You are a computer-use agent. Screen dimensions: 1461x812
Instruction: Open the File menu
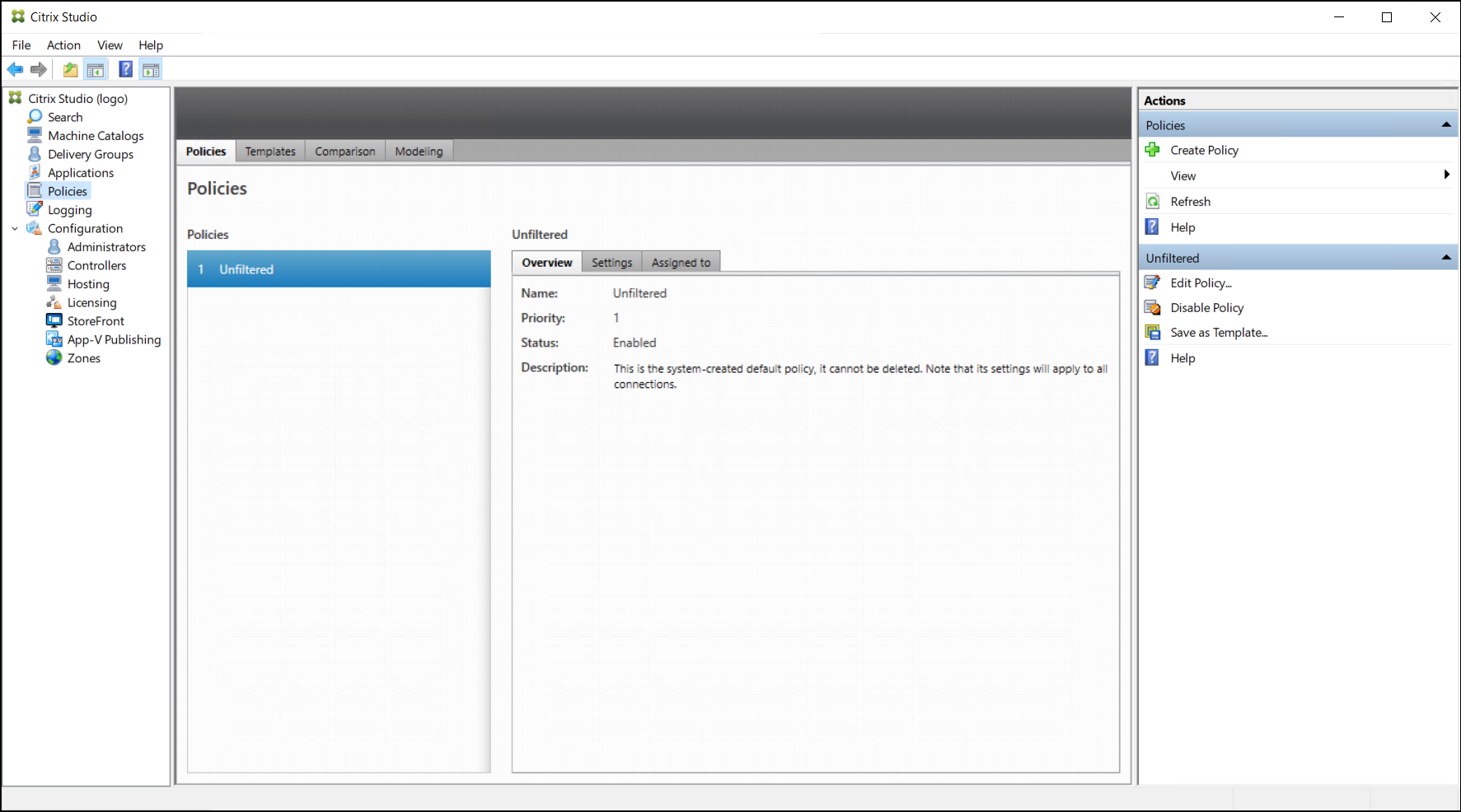[x=21, y=45]
